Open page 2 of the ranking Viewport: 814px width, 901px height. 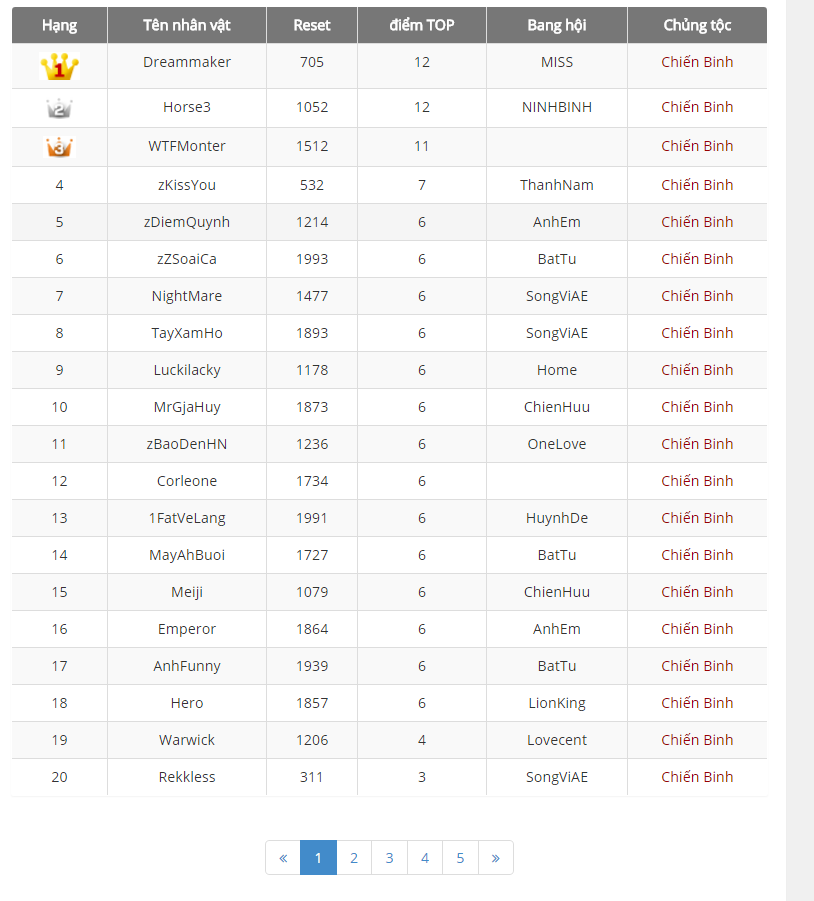354,857
